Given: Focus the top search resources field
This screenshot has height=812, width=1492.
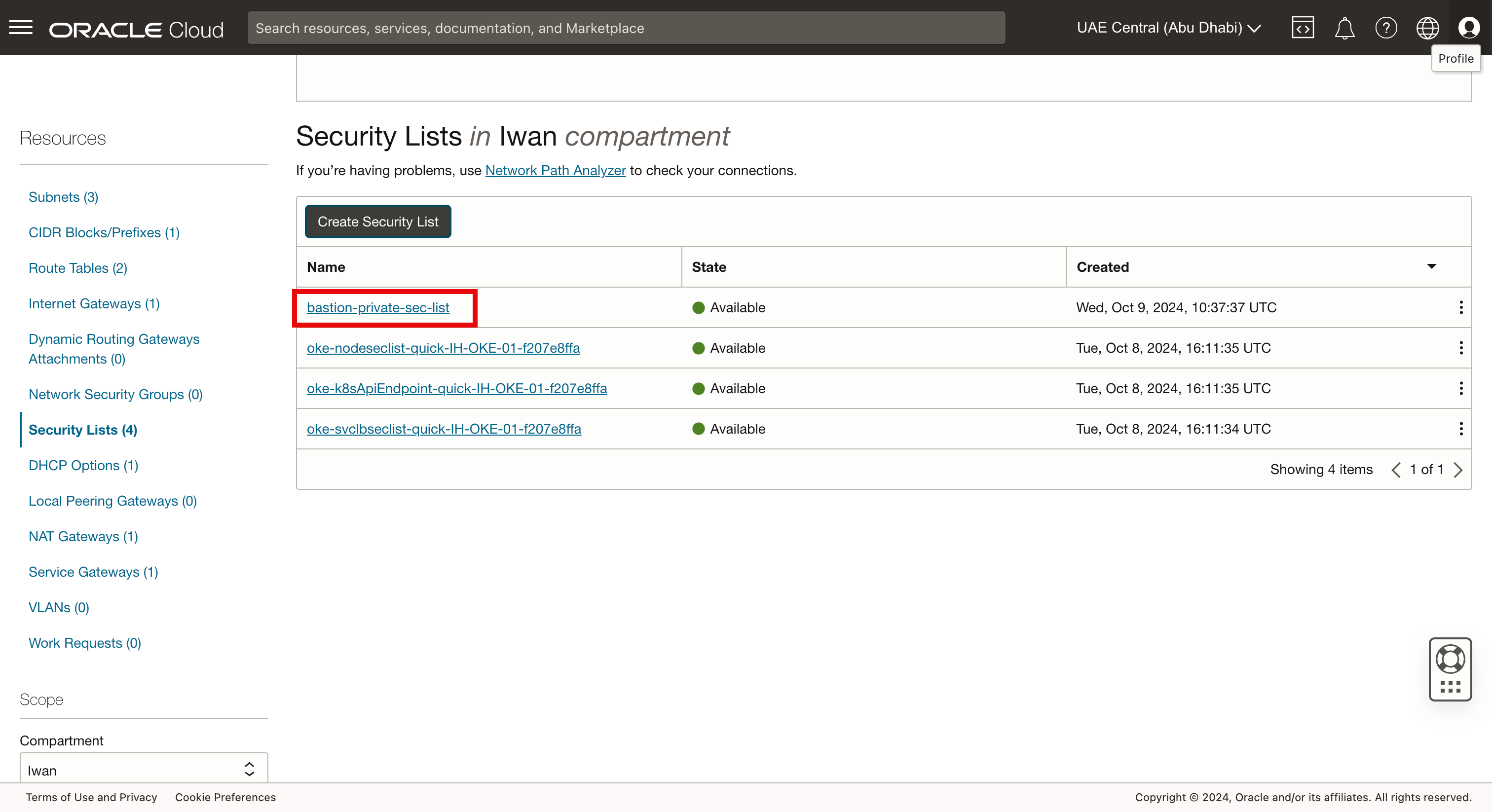Looking at the screenshot, I should pyautogui.click(x=626, y=28).
